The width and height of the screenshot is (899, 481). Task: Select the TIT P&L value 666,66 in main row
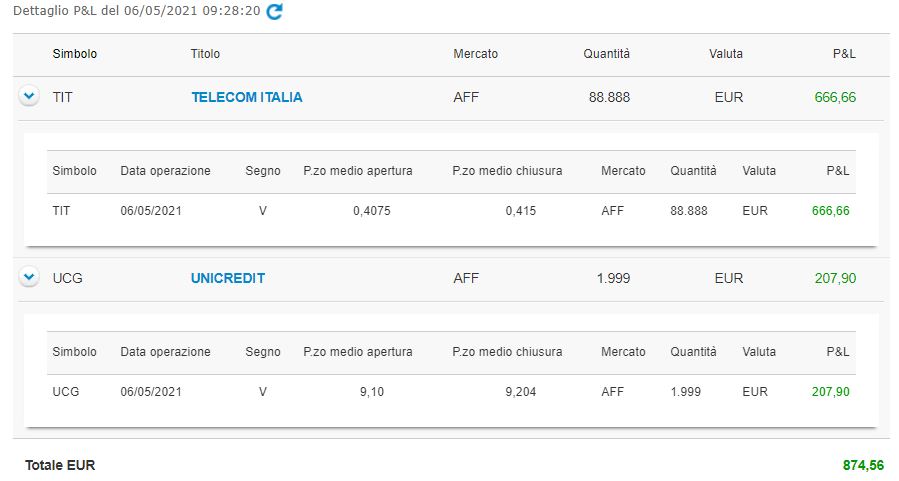click(x=835, y=97)
